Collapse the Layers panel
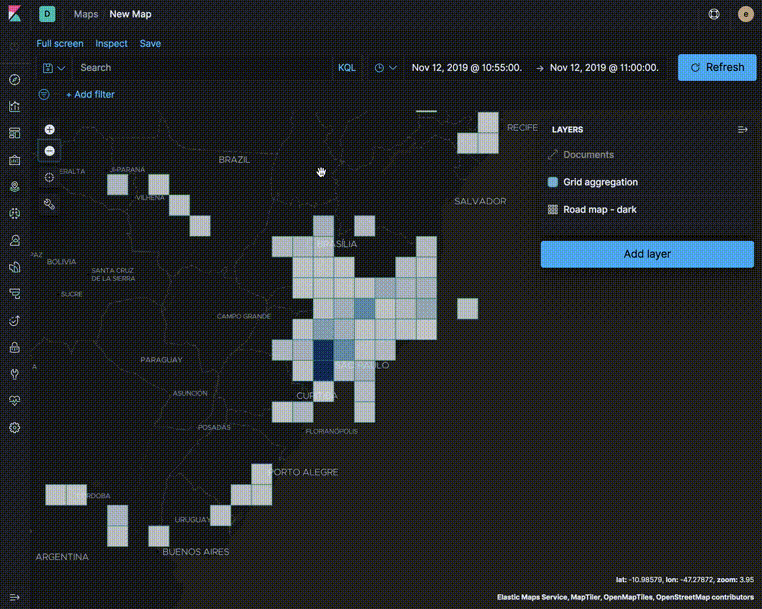The height and width of the screenshot is (609, 762). [743, 130]
